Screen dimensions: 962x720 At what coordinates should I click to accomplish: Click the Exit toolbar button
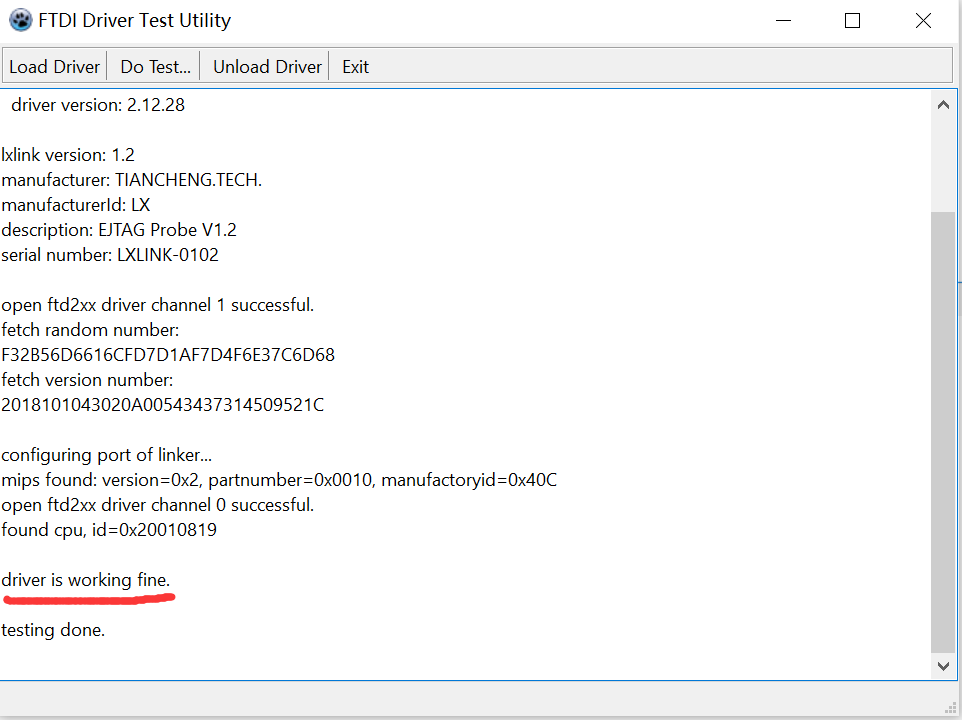(x=355, y=66)
